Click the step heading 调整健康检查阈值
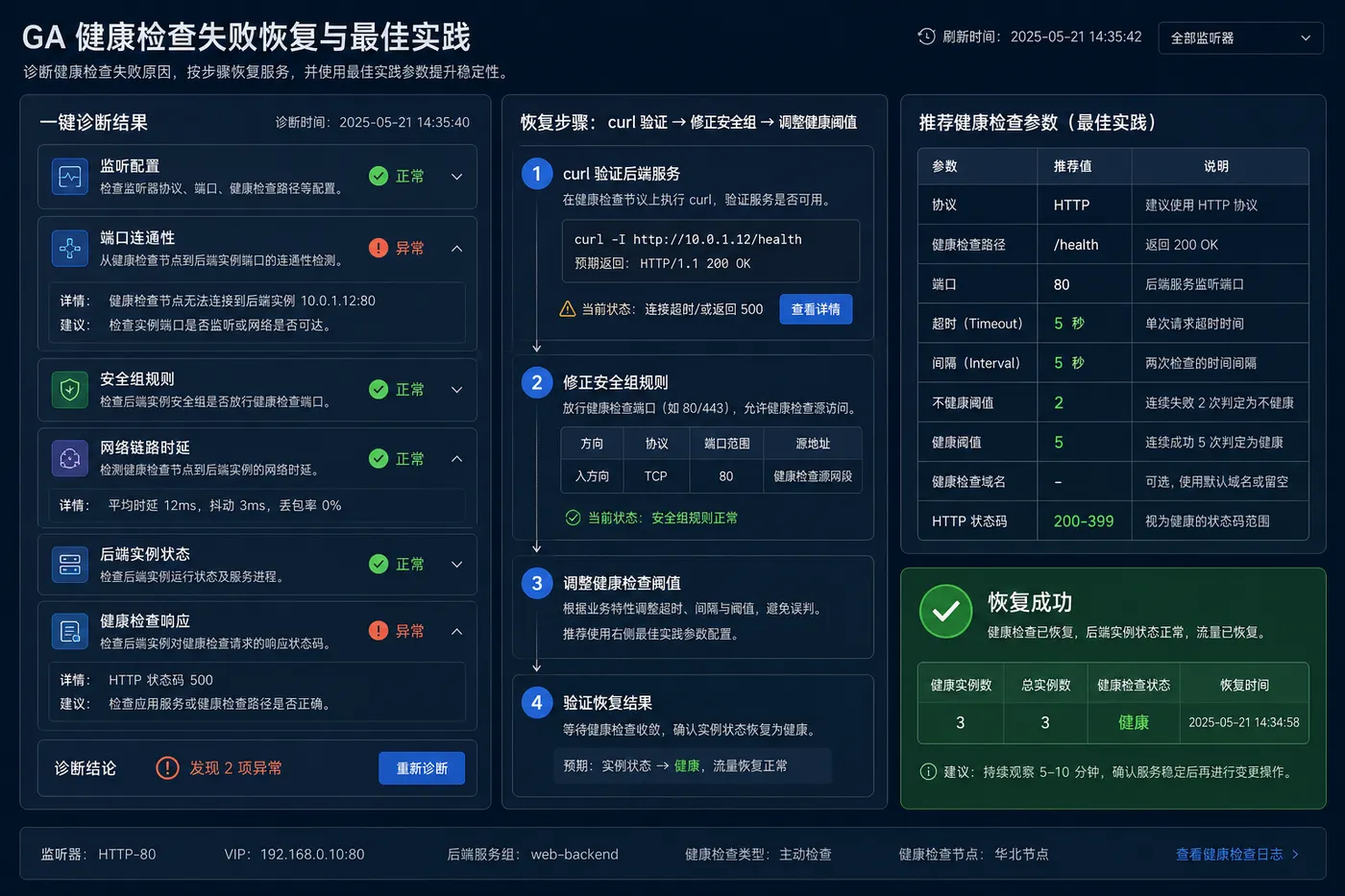 click(622, 583)
